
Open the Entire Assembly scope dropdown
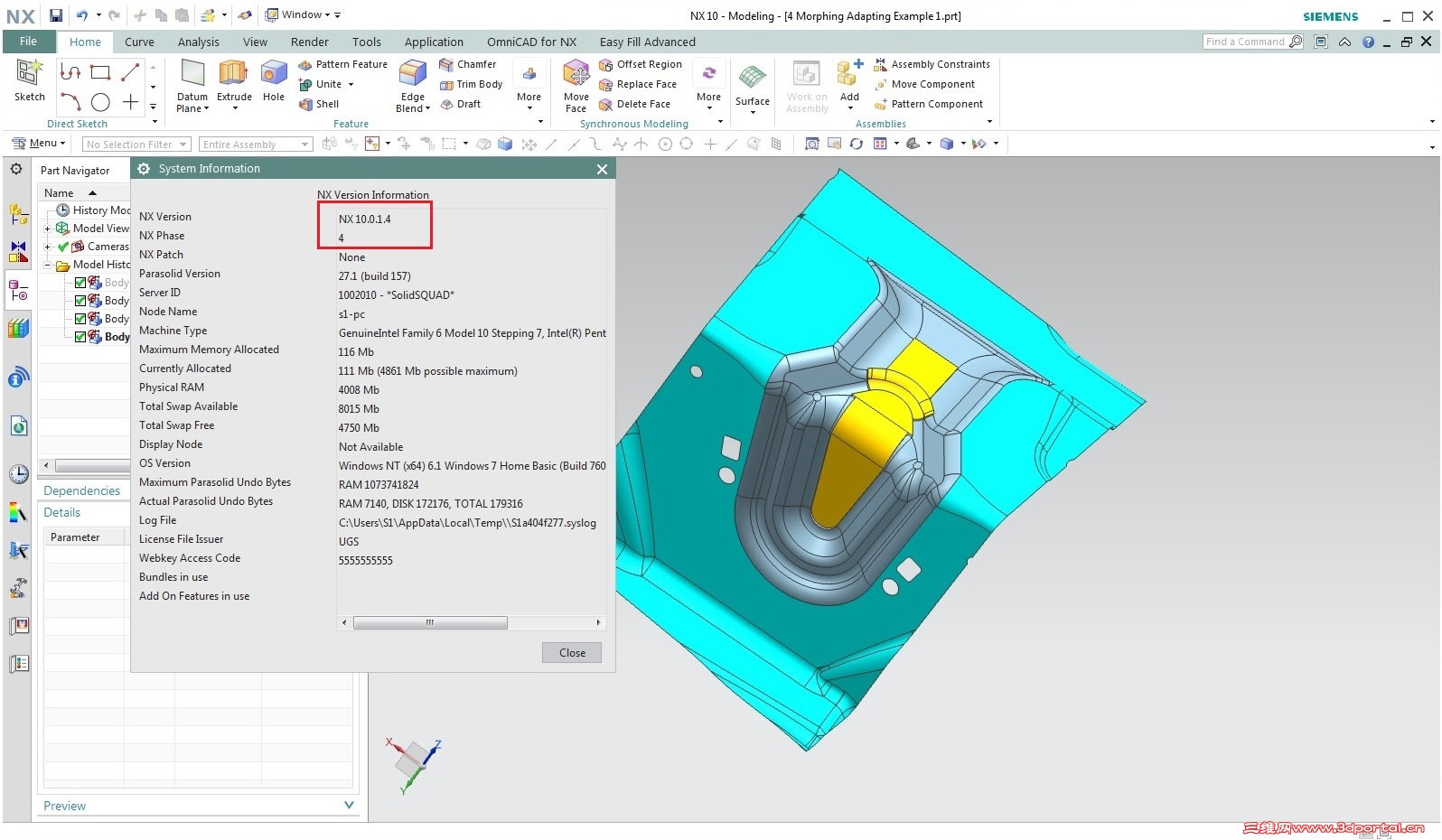(x=256, y=145)
